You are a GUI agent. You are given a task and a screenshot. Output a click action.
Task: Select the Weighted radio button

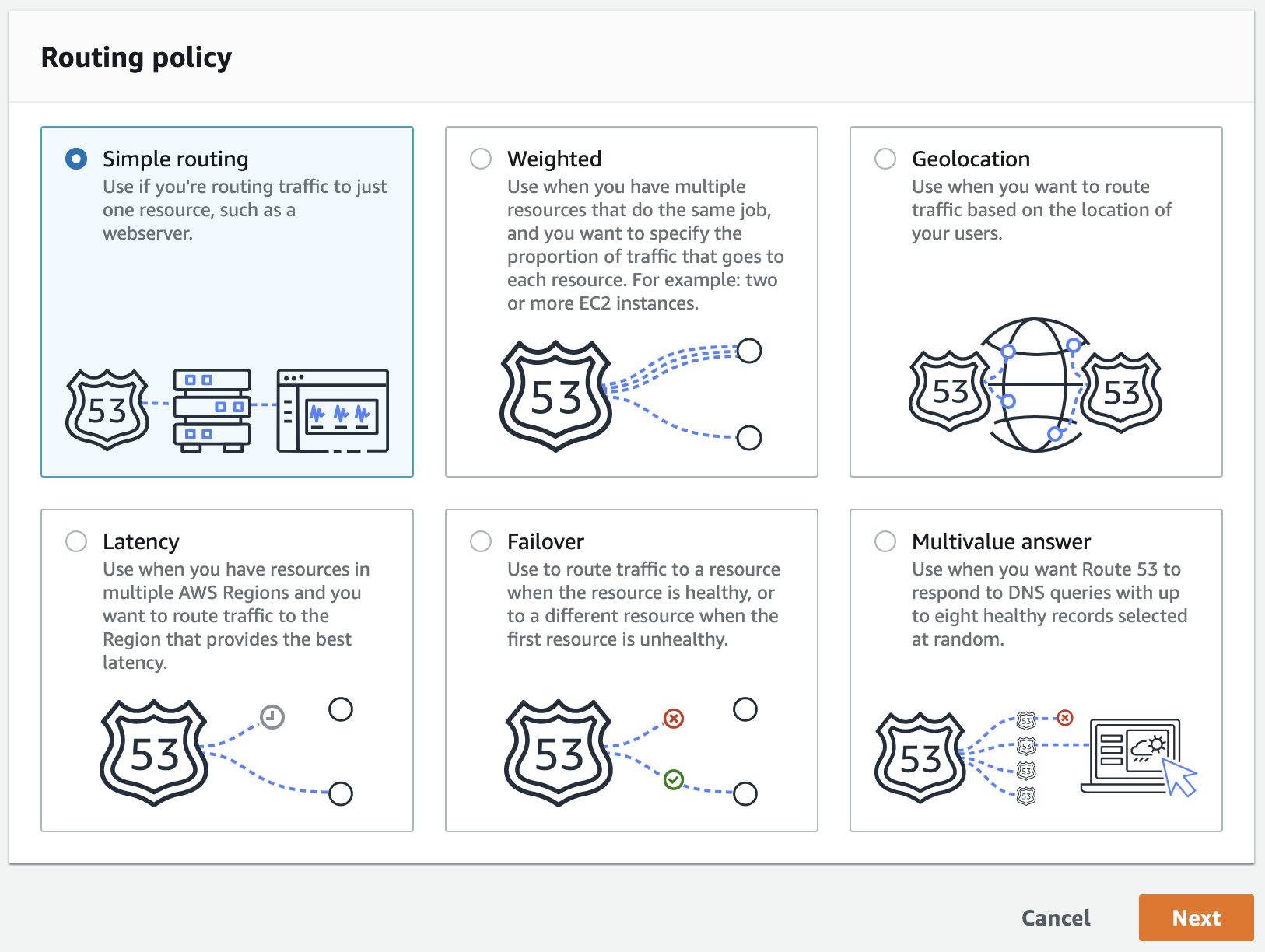coord(481,159)
